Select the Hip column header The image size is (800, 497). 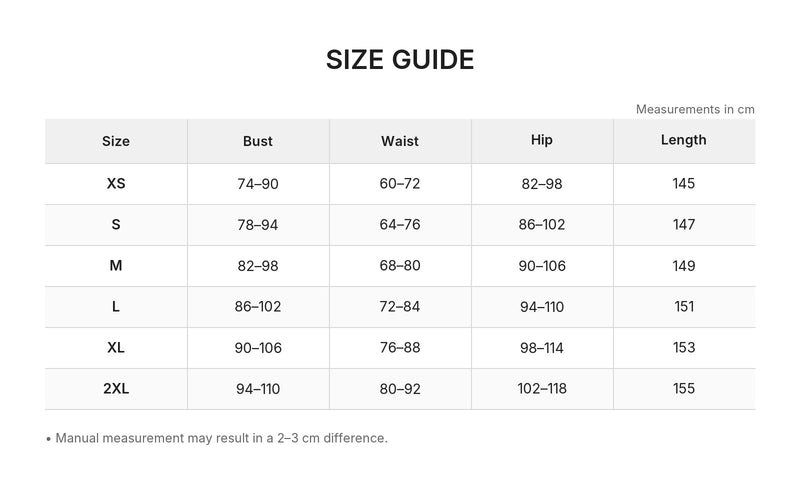point(541,140)
